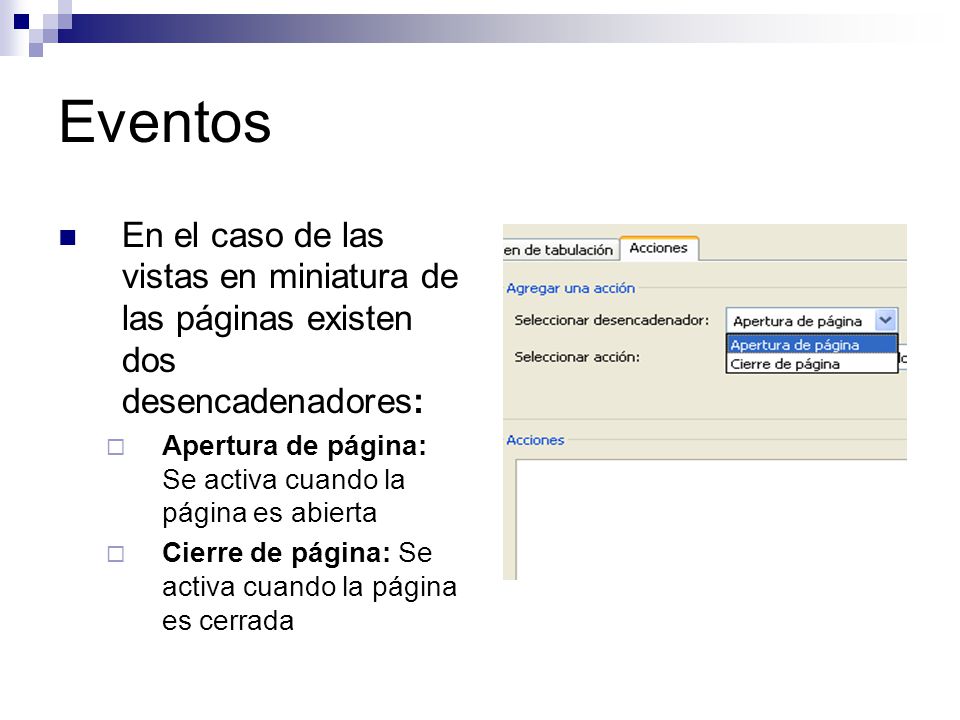Click inside the empty Acciones list box
The width and height of the screenshot is (960, 720).
coord(710,519)
